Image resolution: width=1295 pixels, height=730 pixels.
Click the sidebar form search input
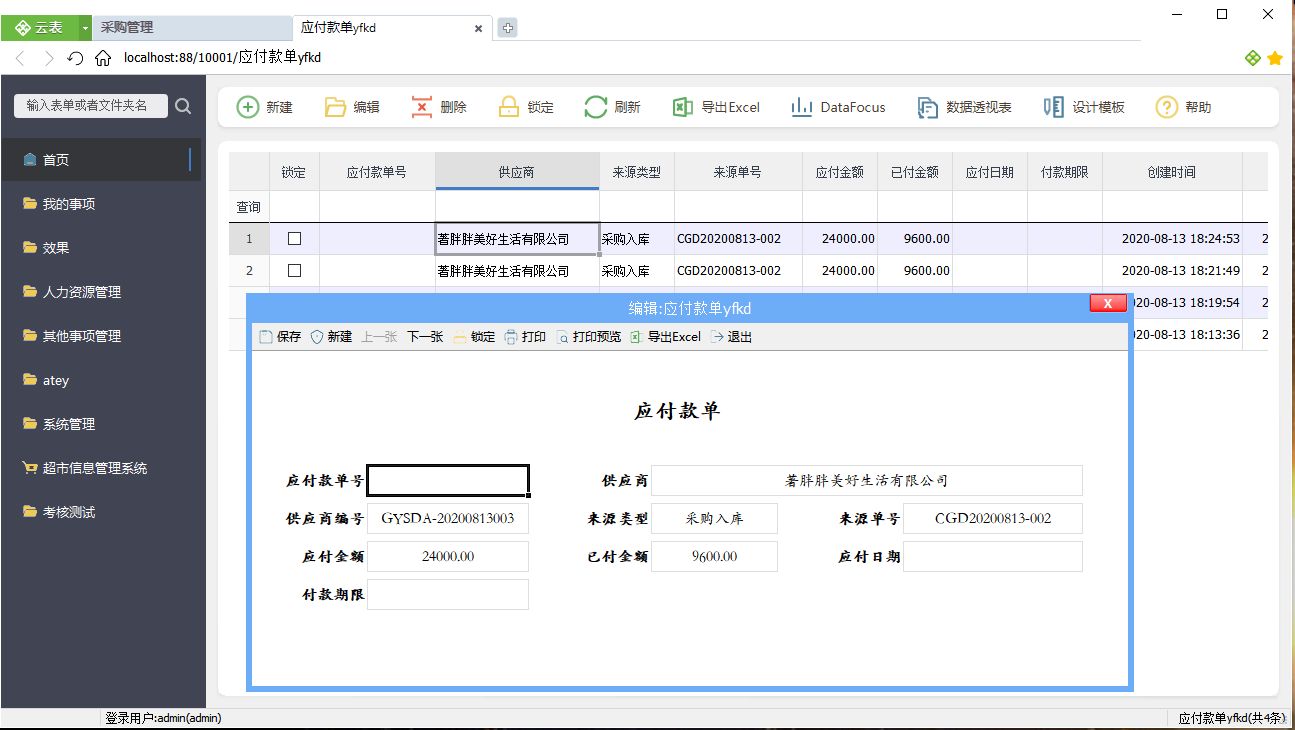tap(91, 105)
